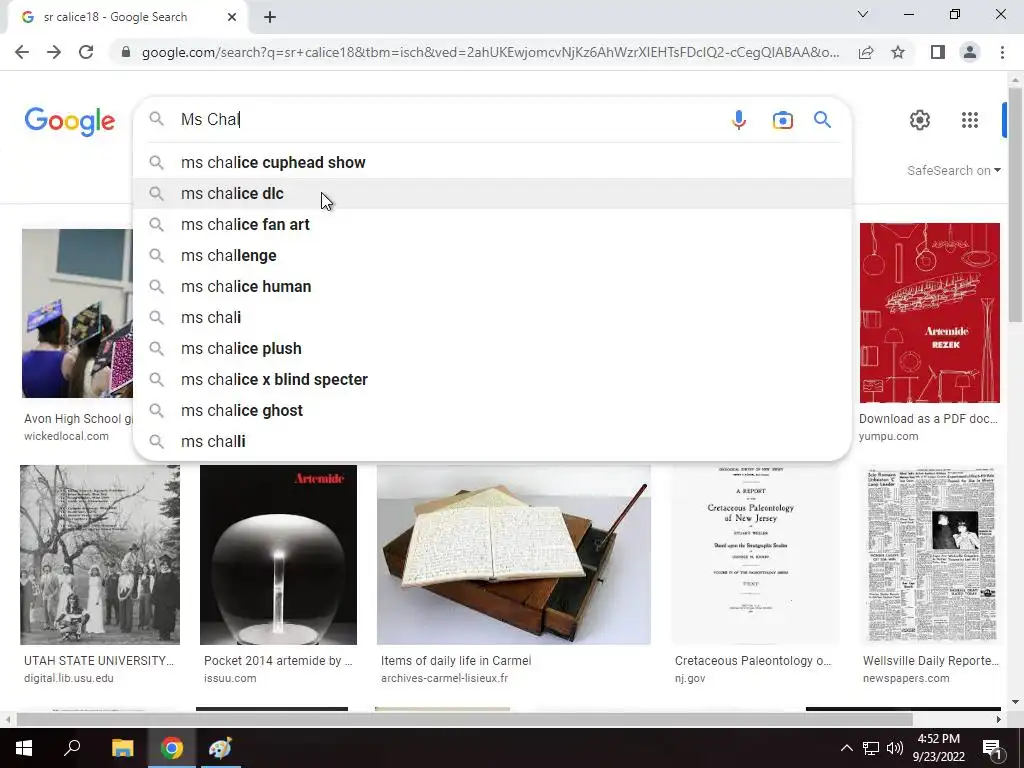Screen dimensions: 1024x768
Task: Select suggestion 'ms chalice fan art'
Action: point(492,225)
